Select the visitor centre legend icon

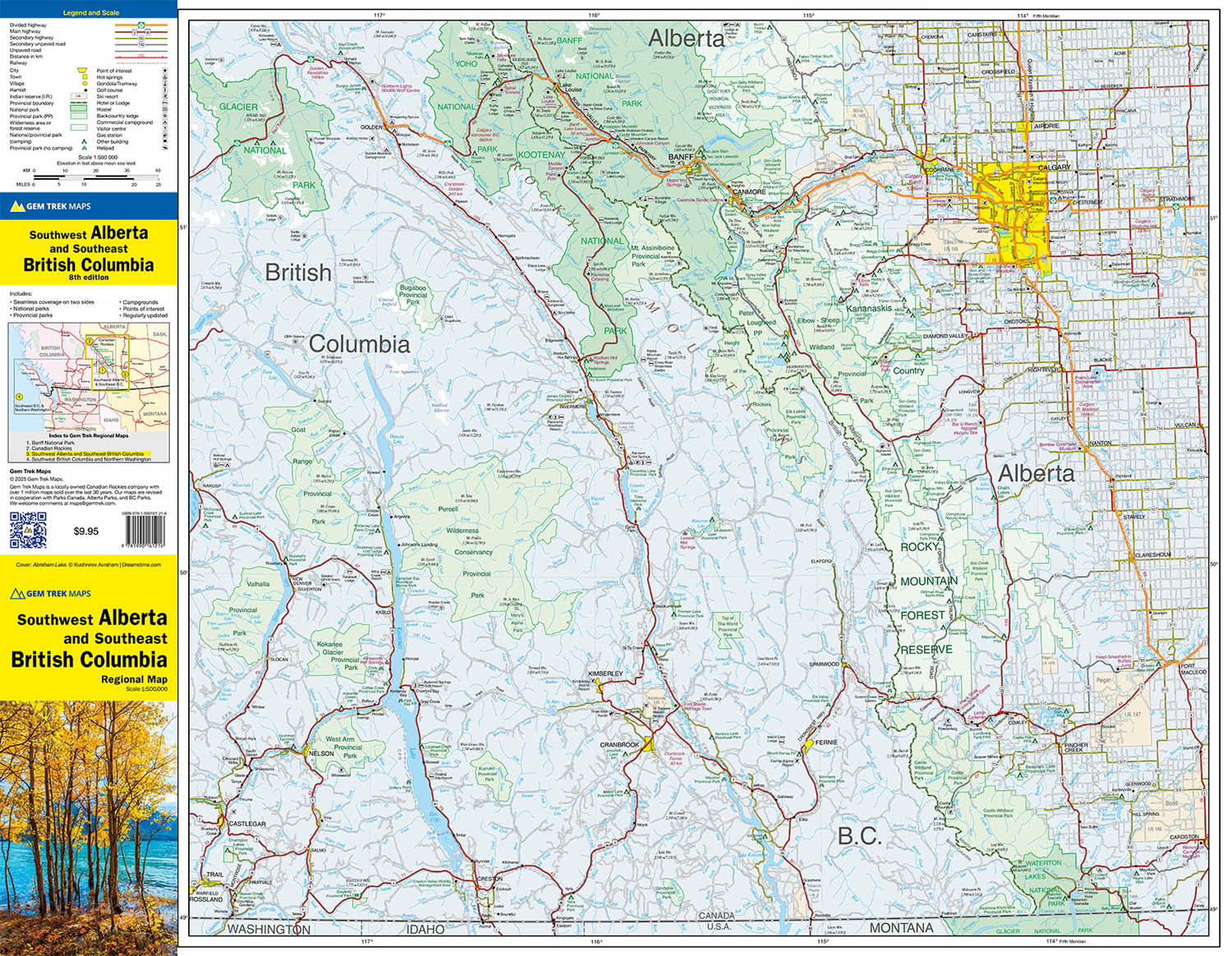click(x=164, y=129)
